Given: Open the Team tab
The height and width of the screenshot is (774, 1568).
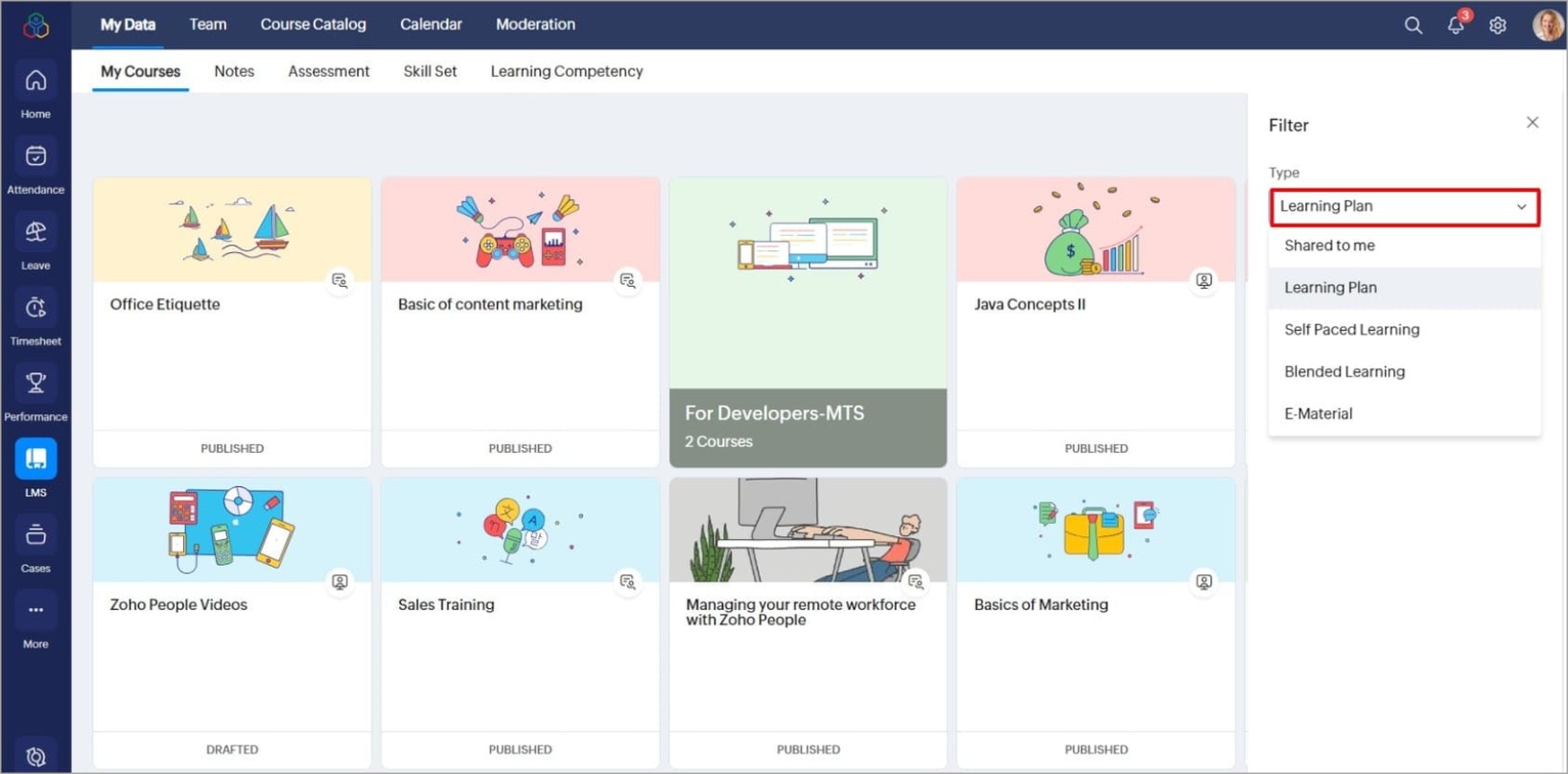Looking at the screenshot, I should (208, 25).
